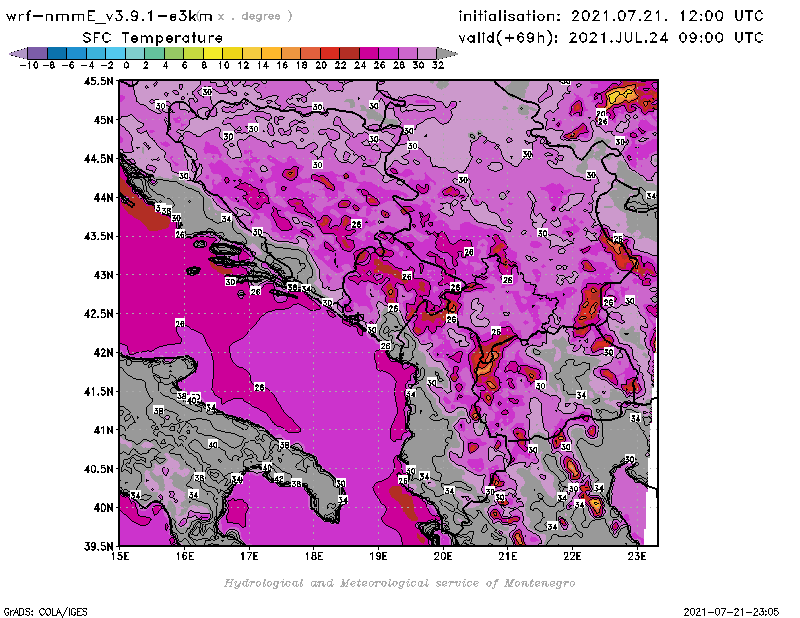Viewport: 800px width, 618px height.
Task: Click the left gray arrow end of colorbar
Action: coord(17,53)
